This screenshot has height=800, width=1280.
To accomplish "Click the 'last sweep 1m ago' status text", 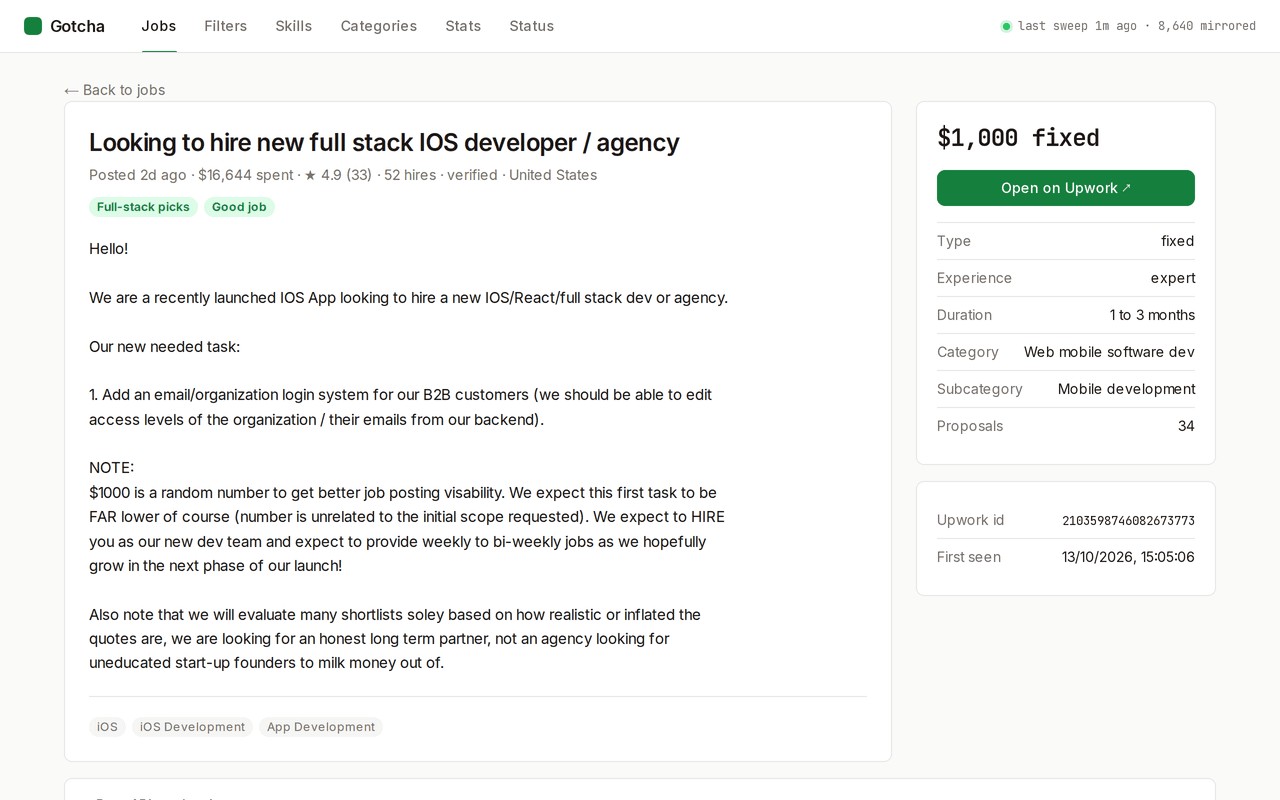I will (x=1077, y=26).
